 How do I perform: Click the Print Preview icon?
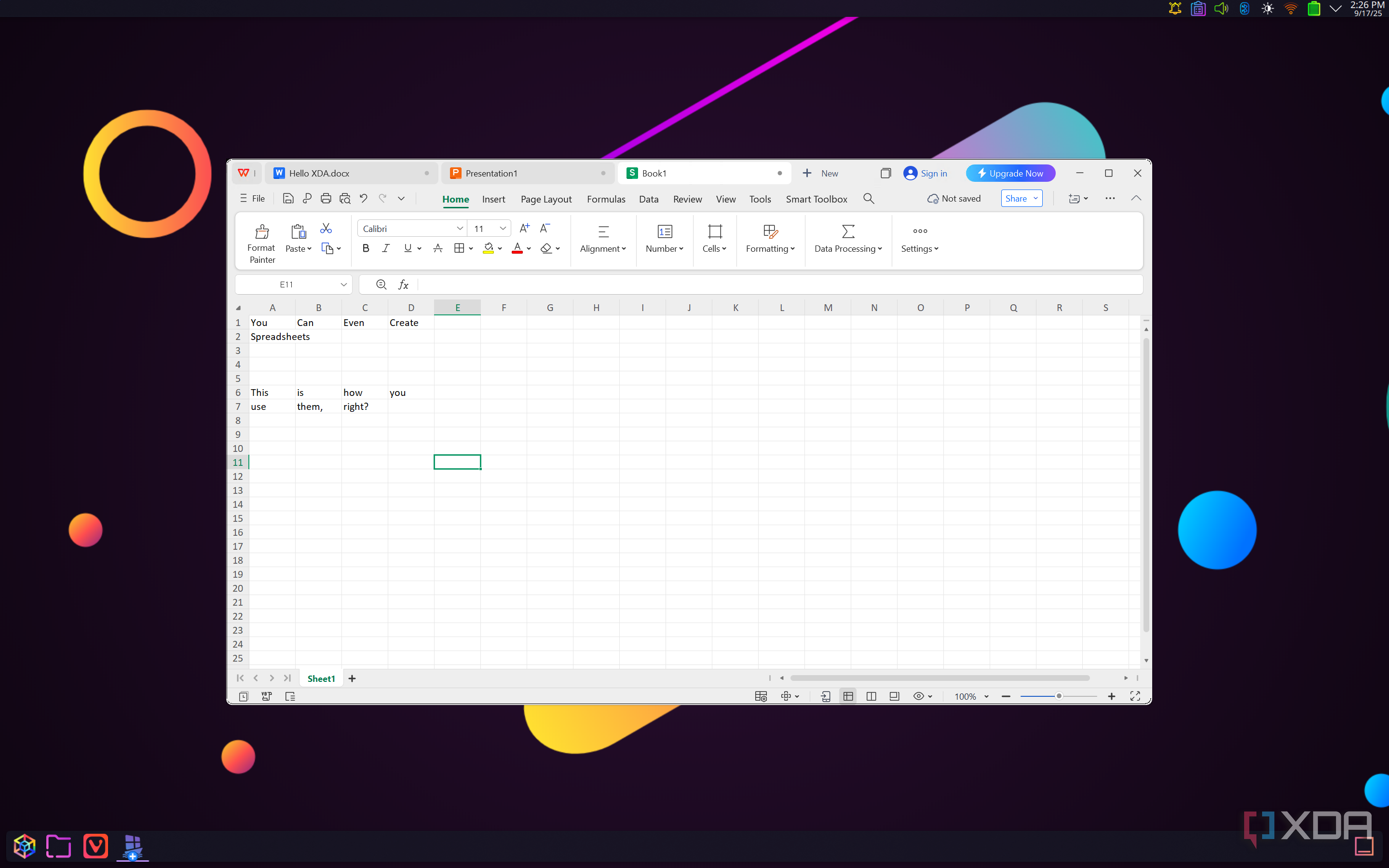click(x=345, y=199)
